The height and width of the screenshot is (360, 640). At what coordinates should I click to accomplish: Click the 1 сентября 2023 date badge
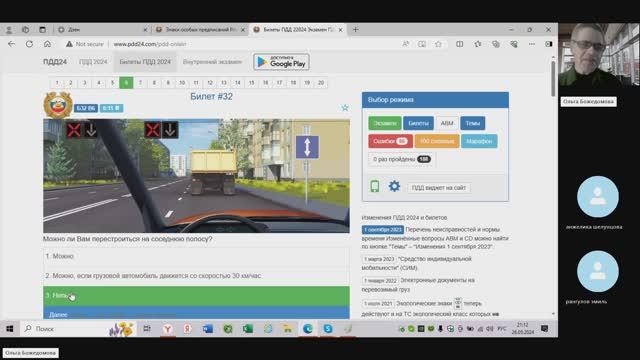[x=382, y=230]
